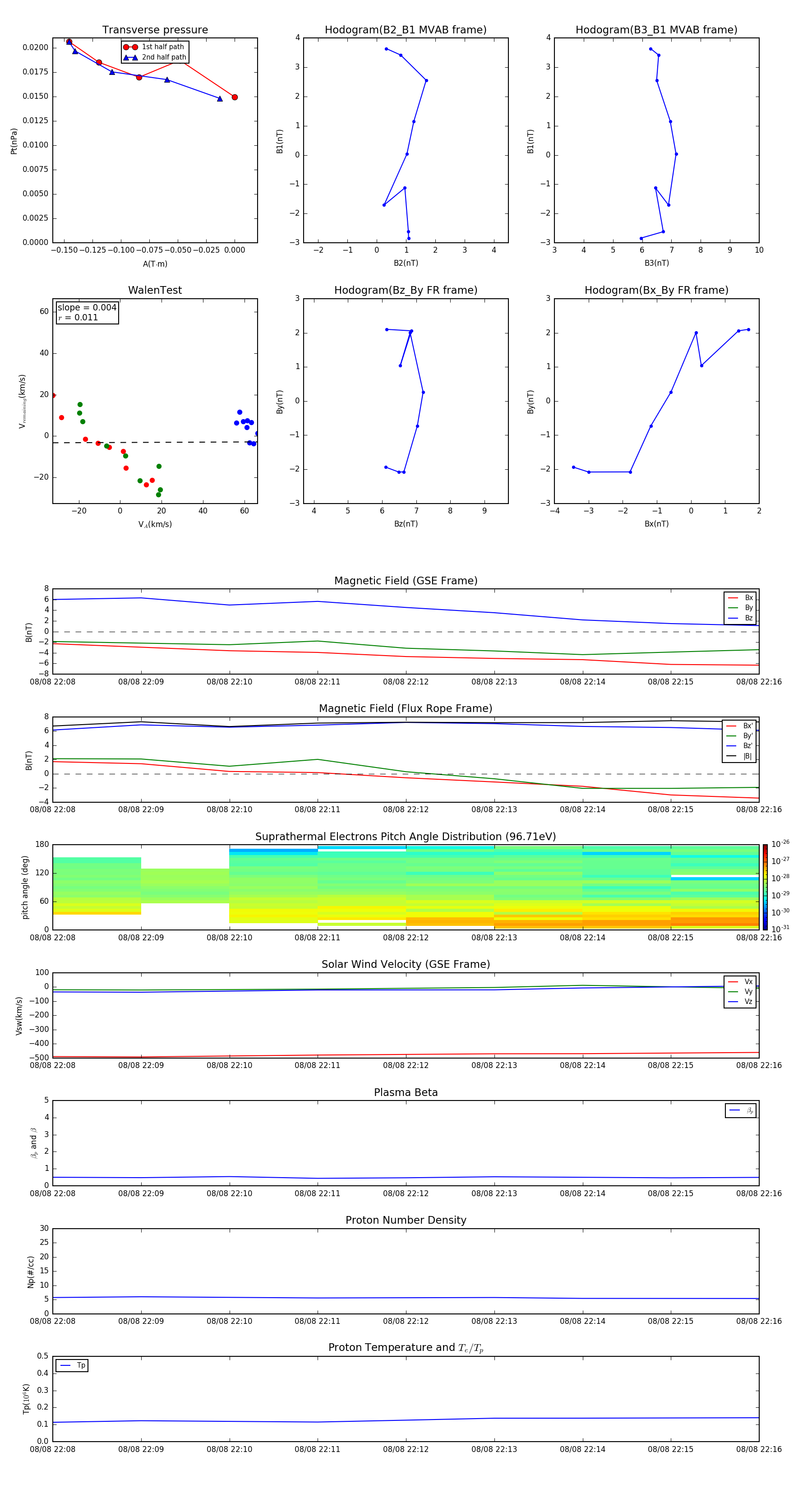Click the 'B2(nT)' x-axis label

[406, 263]
